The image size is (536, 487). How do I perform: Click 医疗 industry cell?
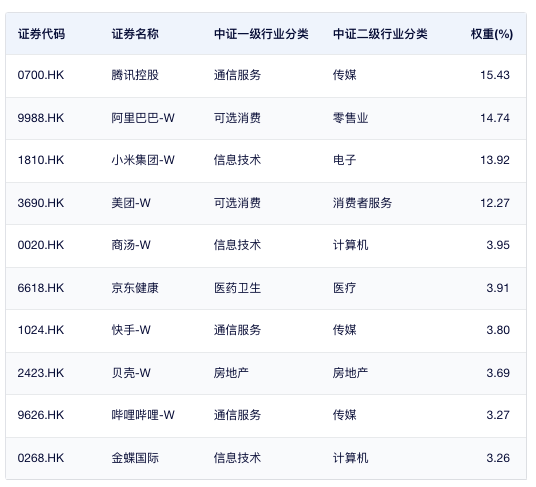pos(345,288)
